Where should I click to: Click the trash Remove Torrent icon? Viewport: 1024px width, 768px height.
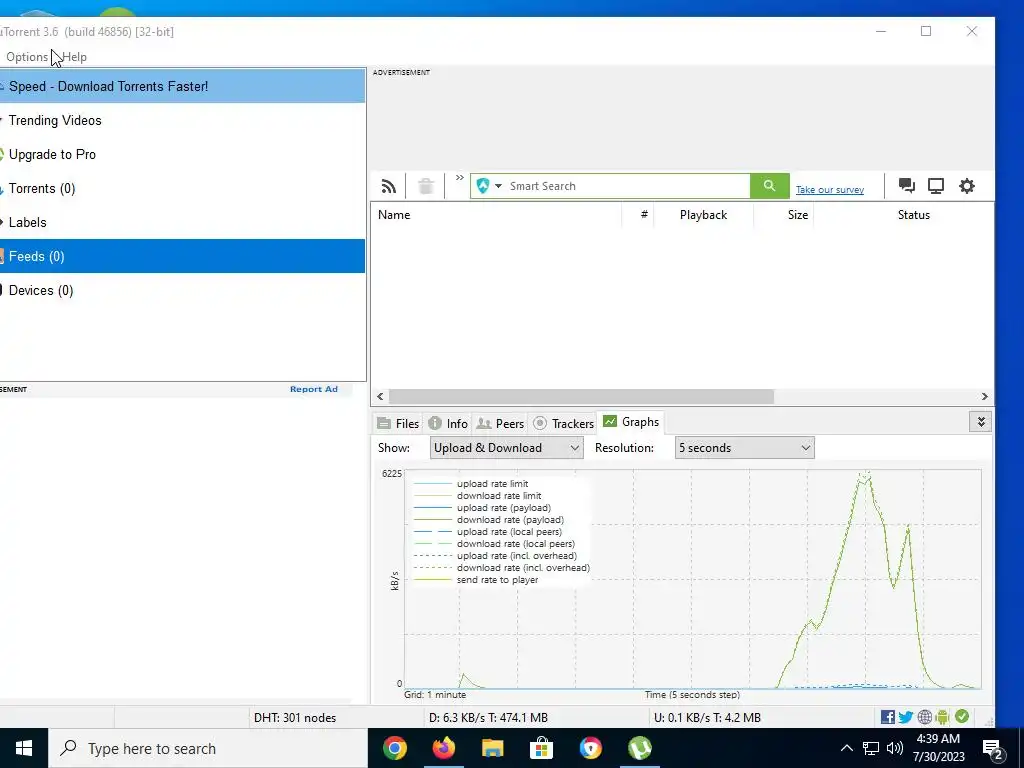pyautogui.click(x=426, y=186)
